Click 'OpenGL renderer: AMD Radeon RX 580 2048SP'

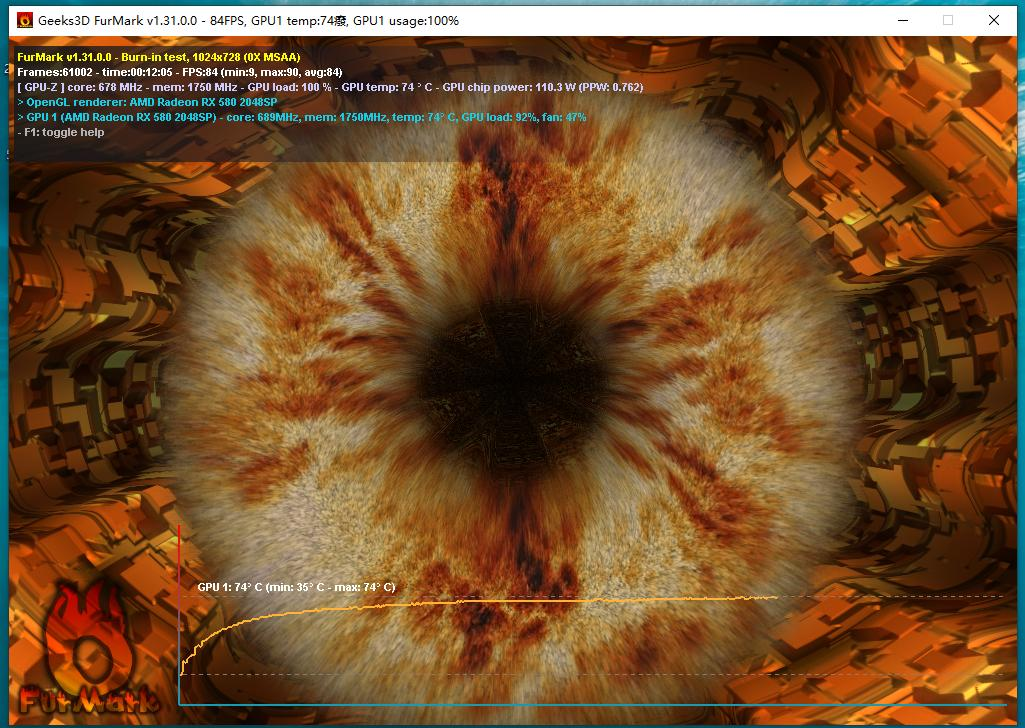pyautogui.click(x=147, y=103)
